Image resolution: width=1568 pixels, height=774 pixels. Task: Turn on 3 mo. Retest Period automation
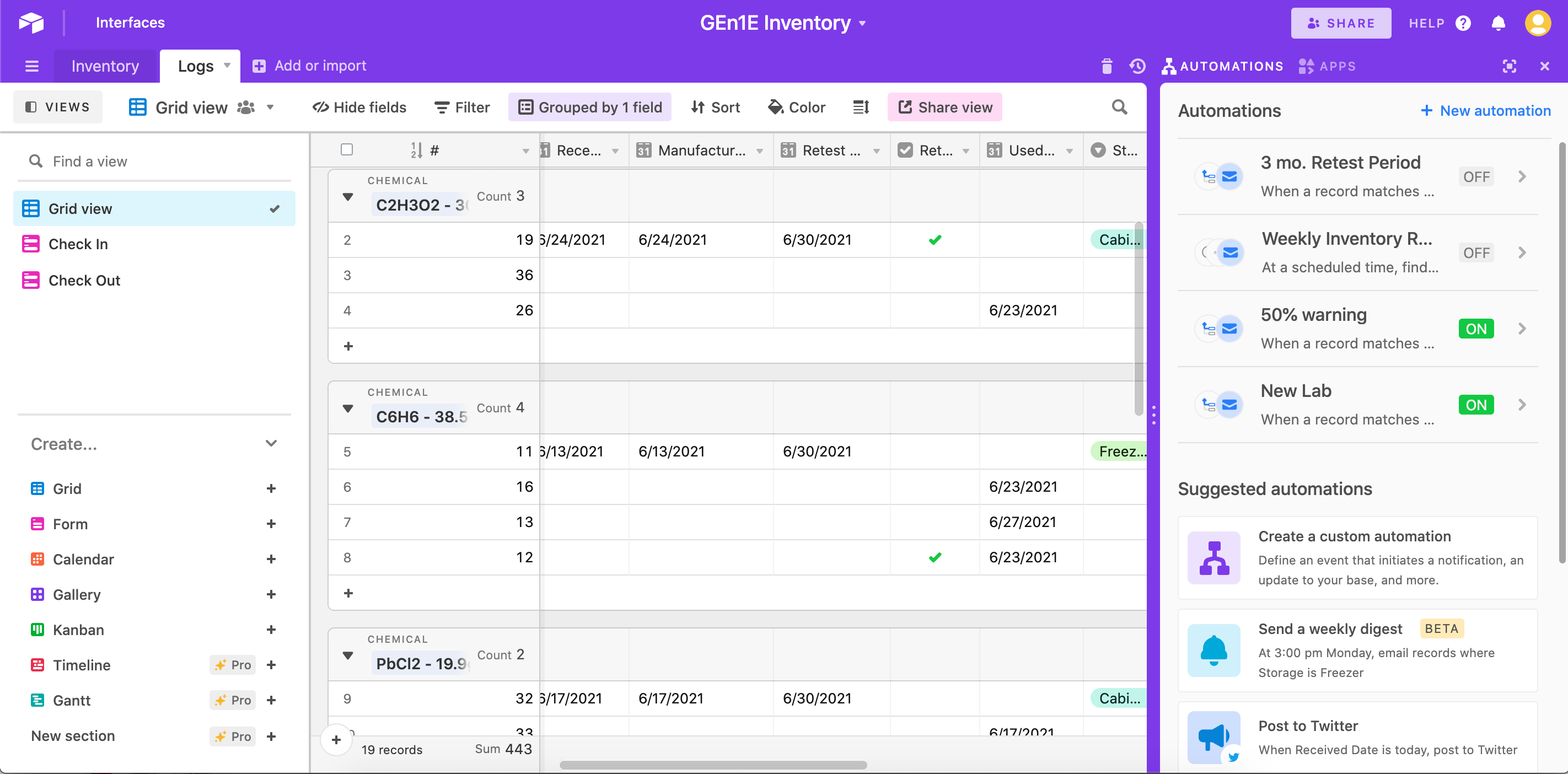click(1475, 176)
